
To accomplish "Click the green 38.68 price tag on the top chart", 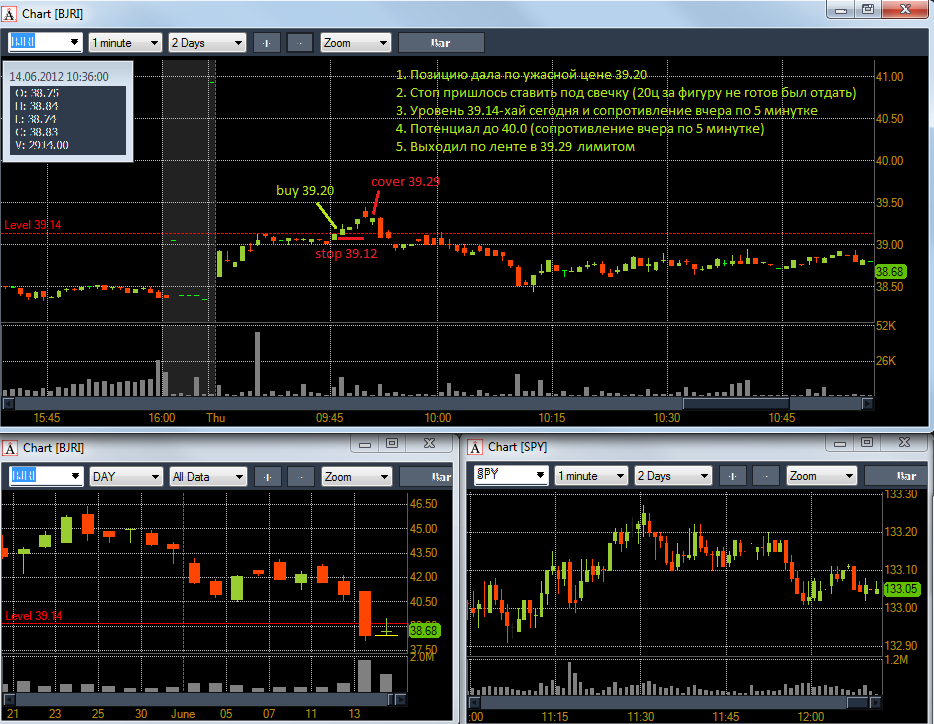I will 889,272.
